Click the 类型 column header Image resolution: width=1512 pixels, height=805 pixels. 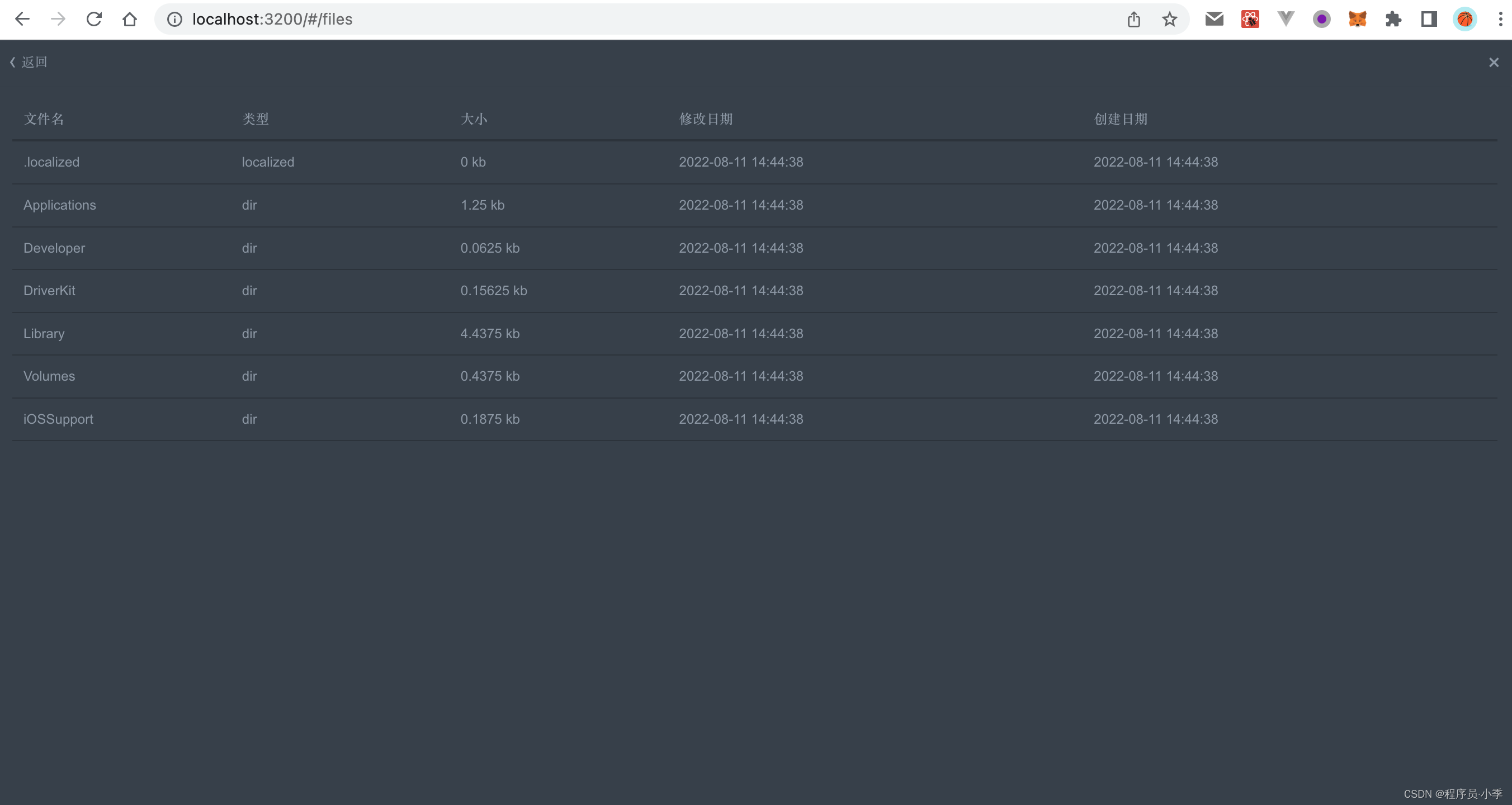click(256, 119)
